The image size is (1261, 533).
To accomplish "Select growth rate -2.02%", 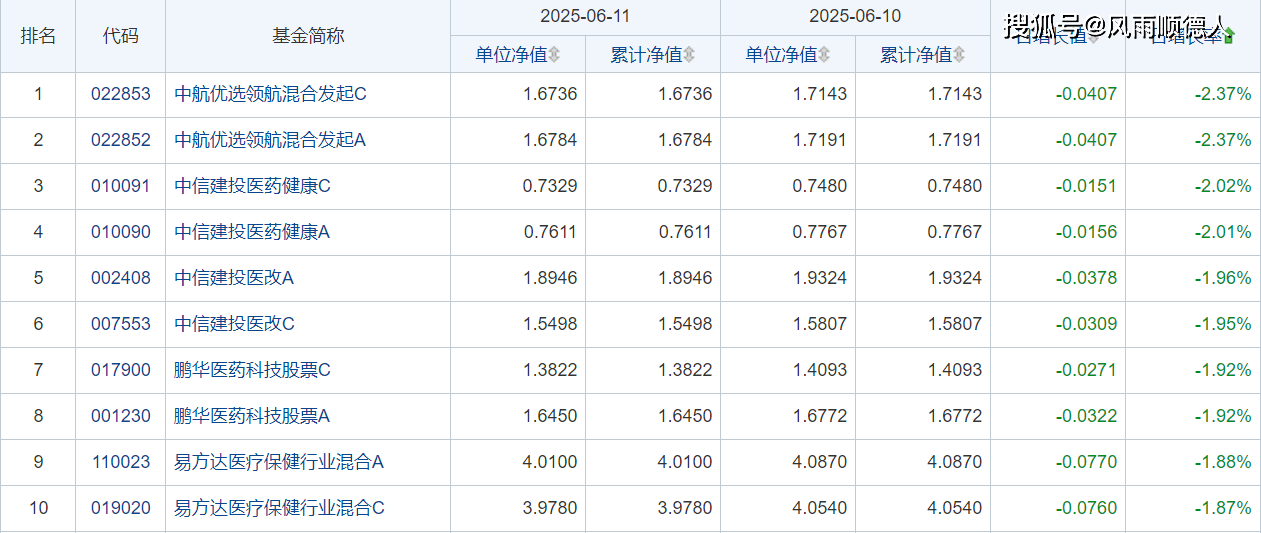I will (x=1223, y=186).
